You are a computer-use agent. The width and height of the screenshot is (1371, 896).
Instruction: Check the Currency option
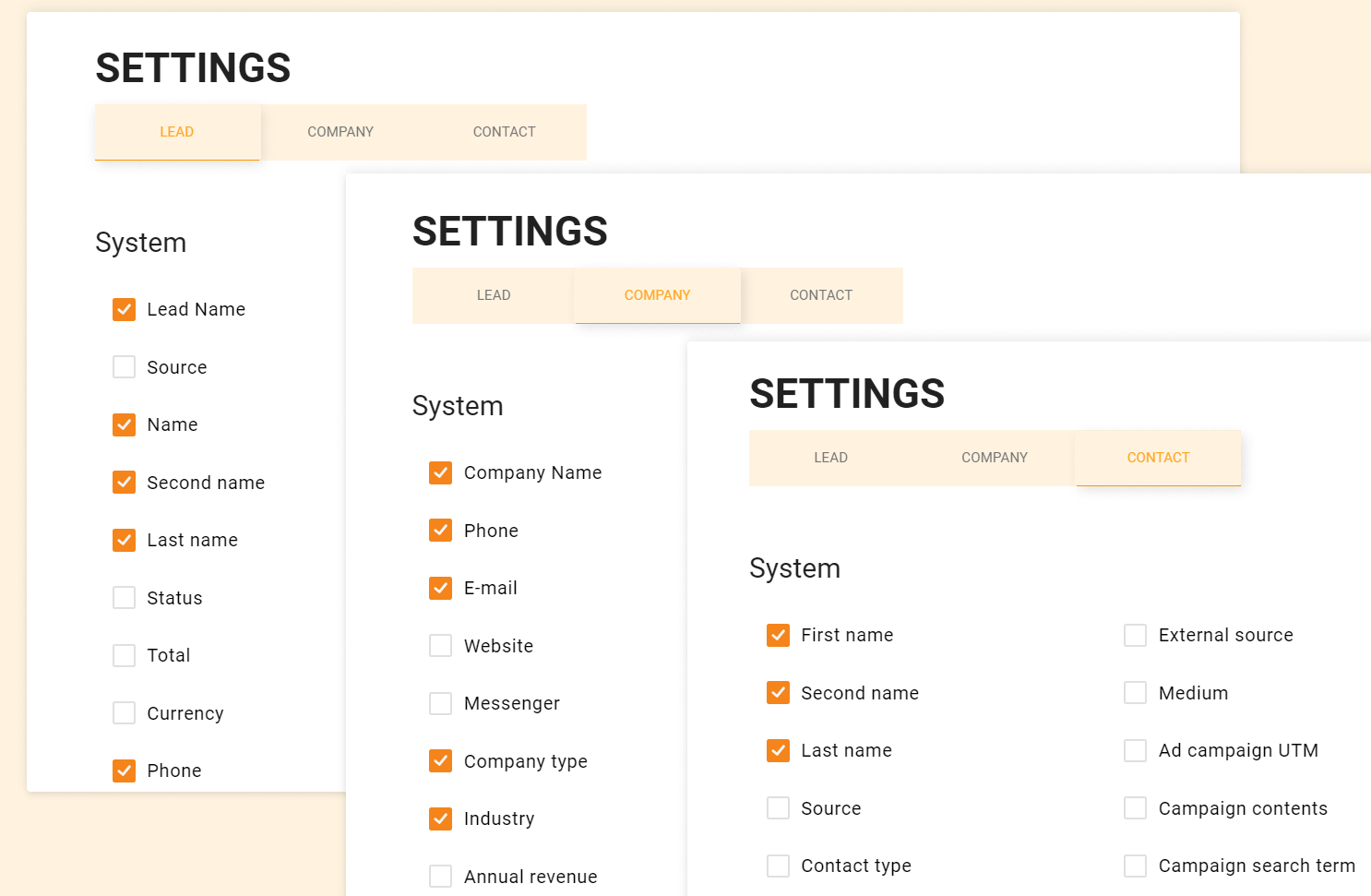tap(124, 713)
